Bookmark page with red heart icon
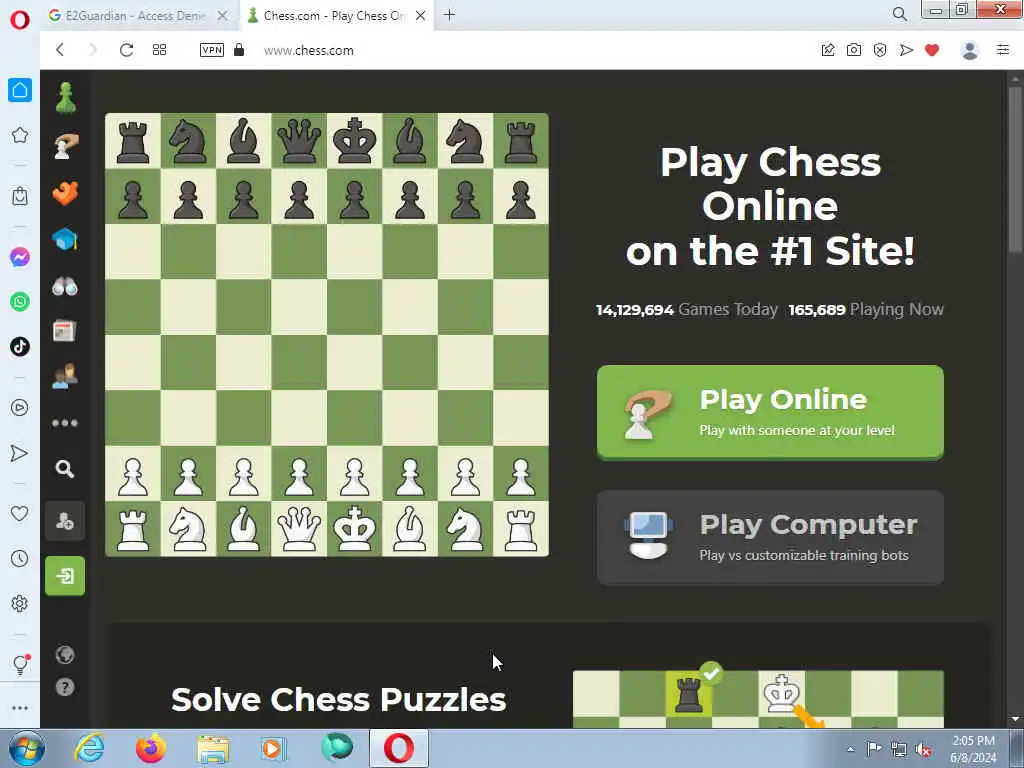1024x768 pixels. (932, 50)
